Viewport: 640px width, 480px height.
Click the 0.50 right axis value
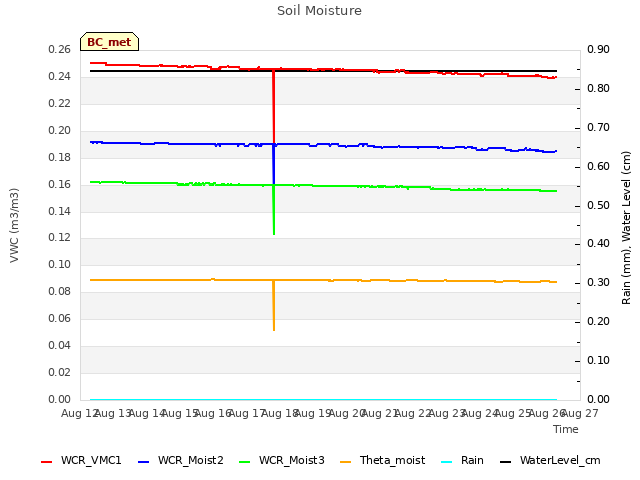click(x=598, y=205)
